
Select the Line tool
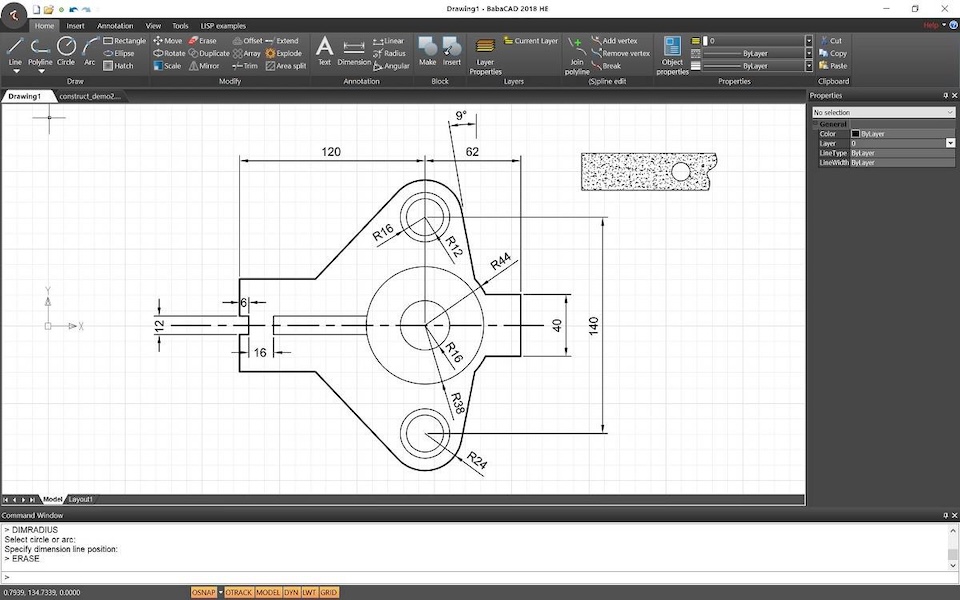[14, 47]
